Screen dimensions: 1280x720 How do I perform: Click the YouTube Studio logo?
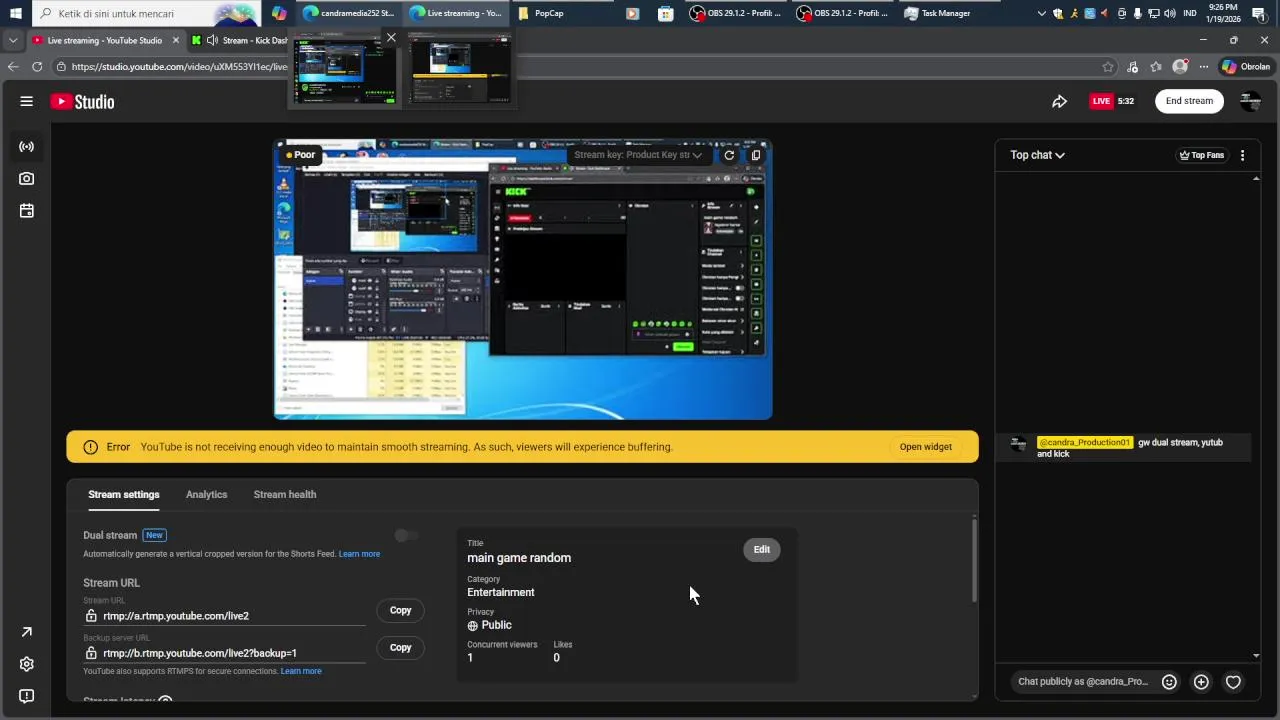[82, 101]
